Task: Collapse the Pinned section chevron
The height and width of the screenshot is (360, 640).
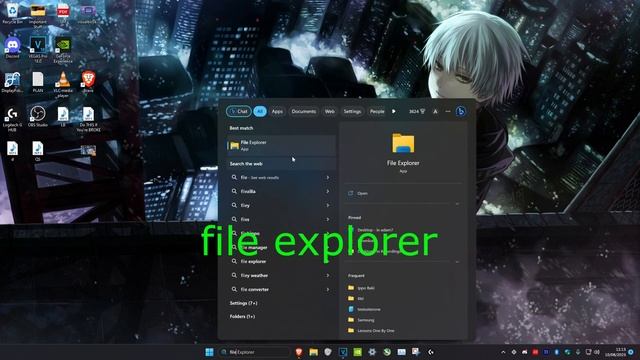Action: click(457, 262)
